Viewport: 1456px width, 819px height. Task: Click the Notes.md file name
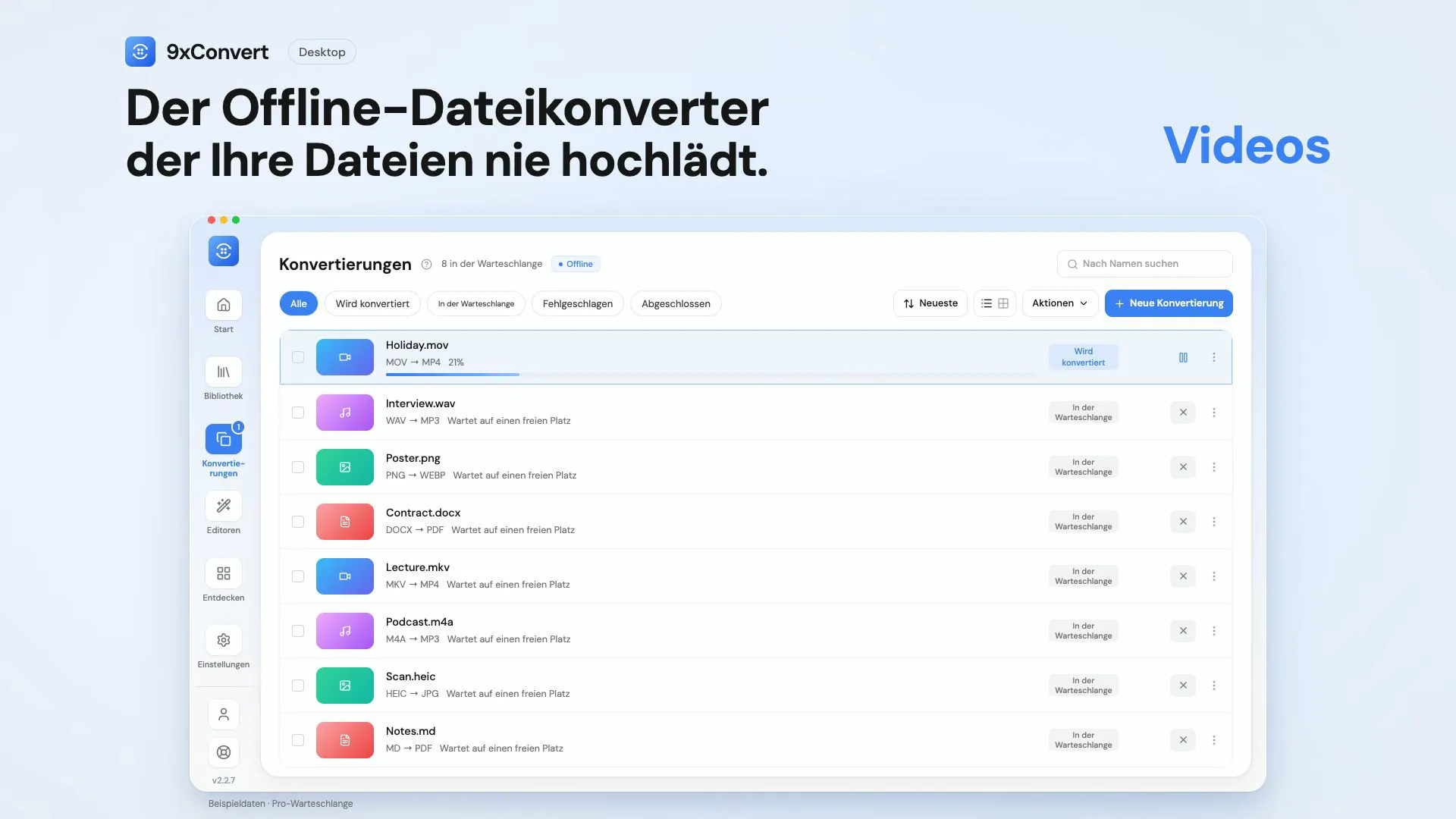(x=410, y=731)
